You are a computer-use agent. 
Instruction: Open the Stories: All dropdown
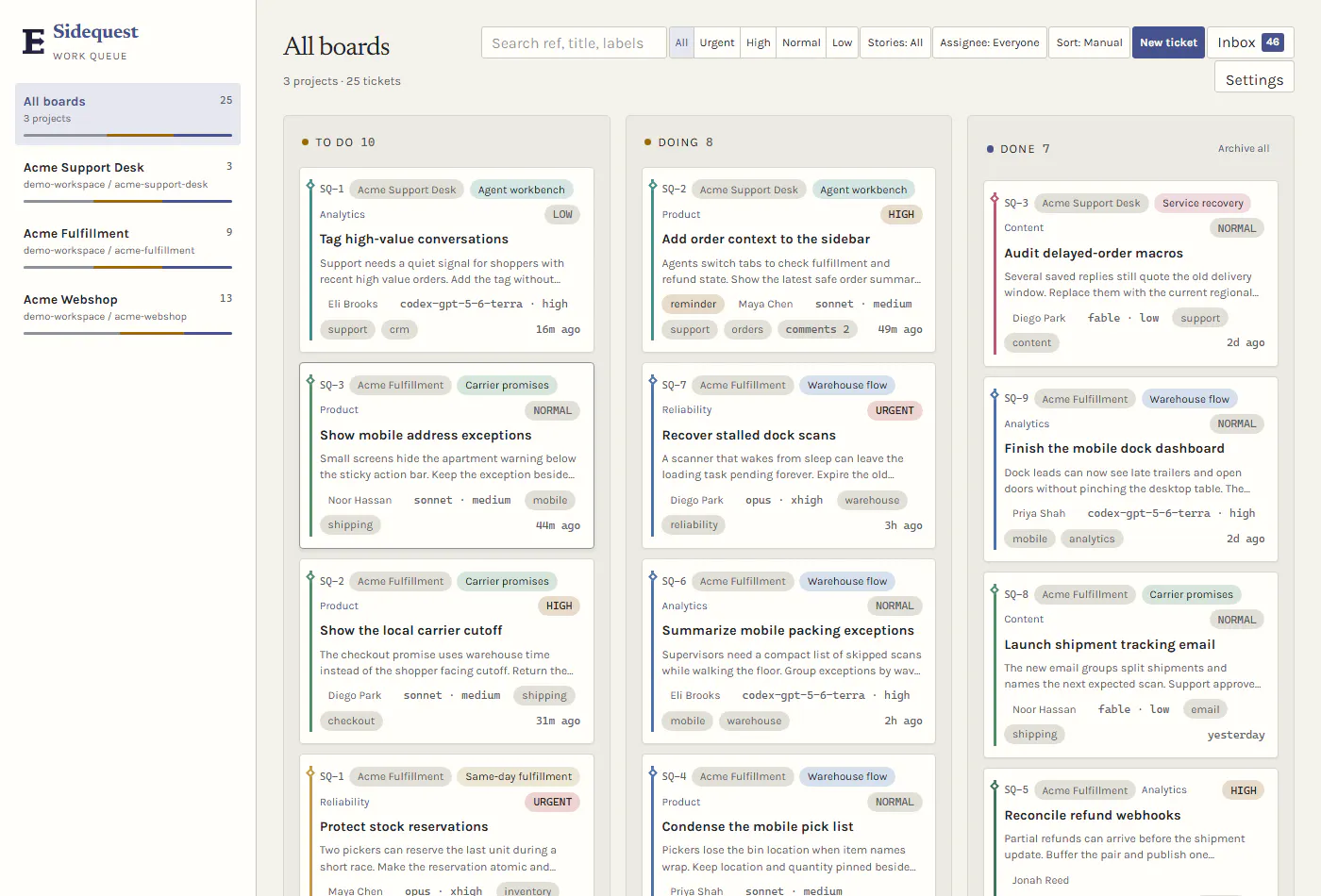(x=895, y=42)
